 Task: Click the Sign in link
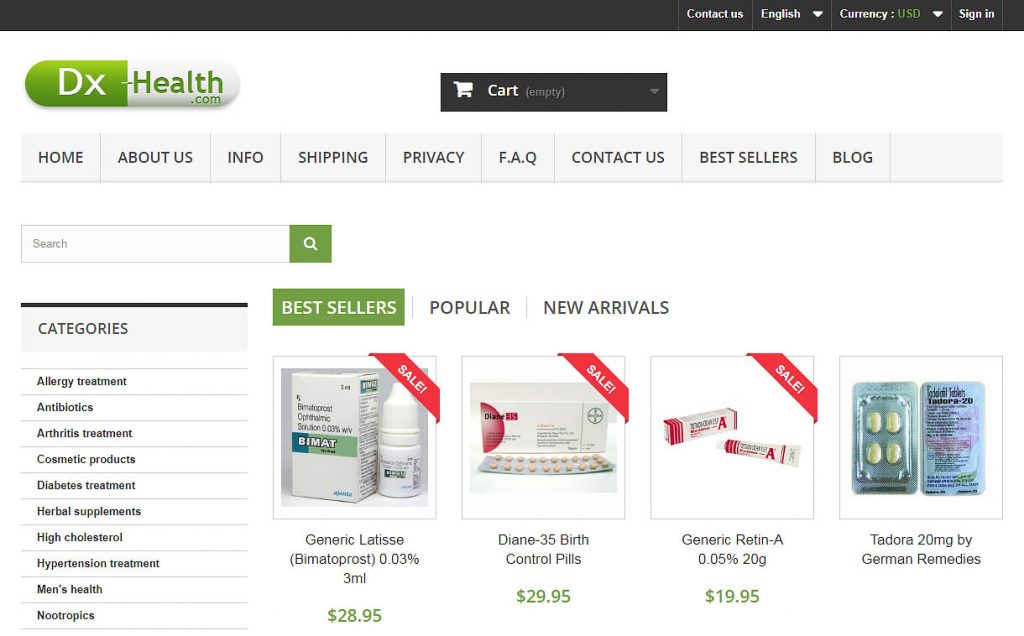pos(976,14)
